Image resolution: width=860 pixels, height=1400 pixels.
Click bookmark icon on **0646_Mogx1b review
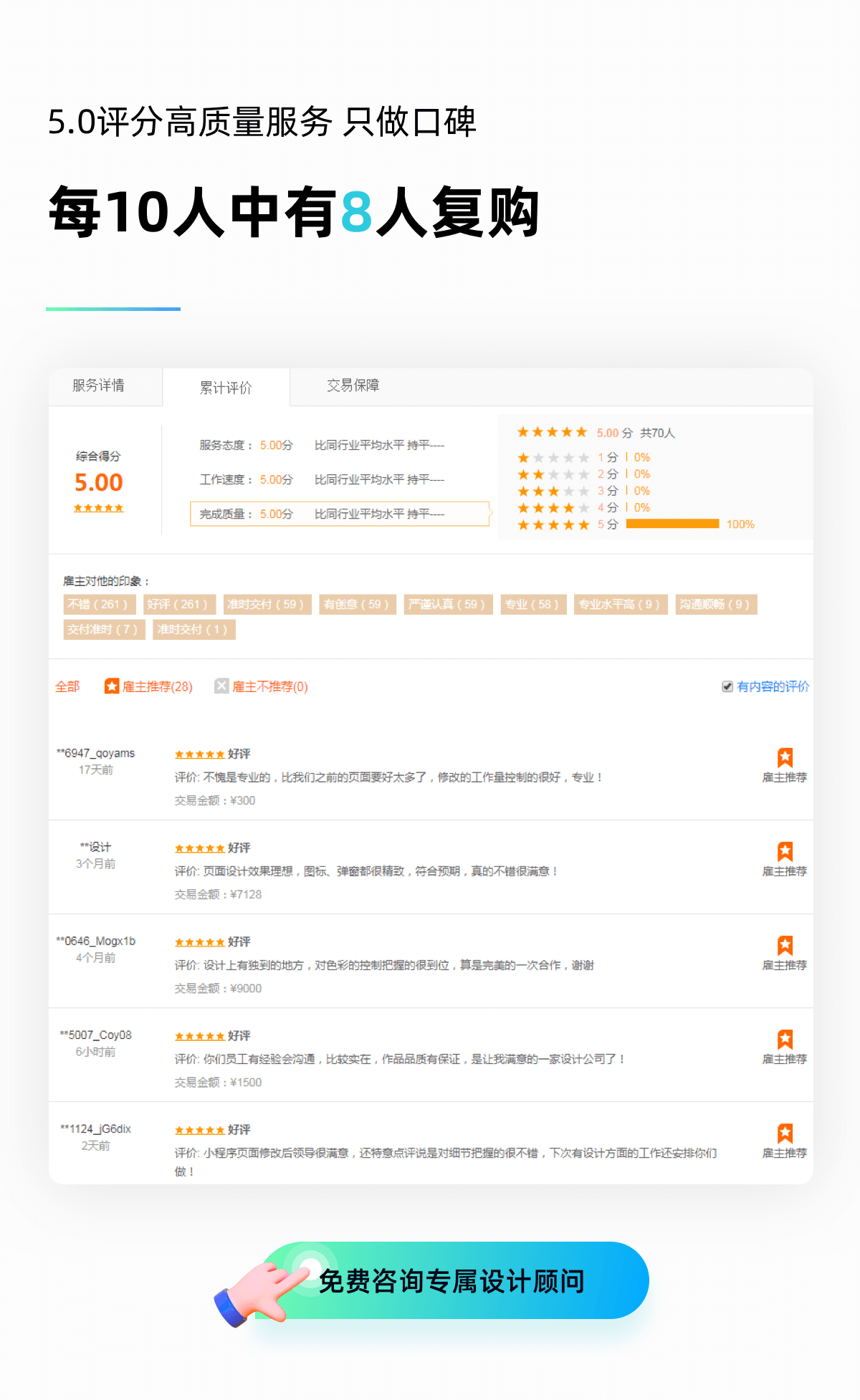click(x=785, y=946)
